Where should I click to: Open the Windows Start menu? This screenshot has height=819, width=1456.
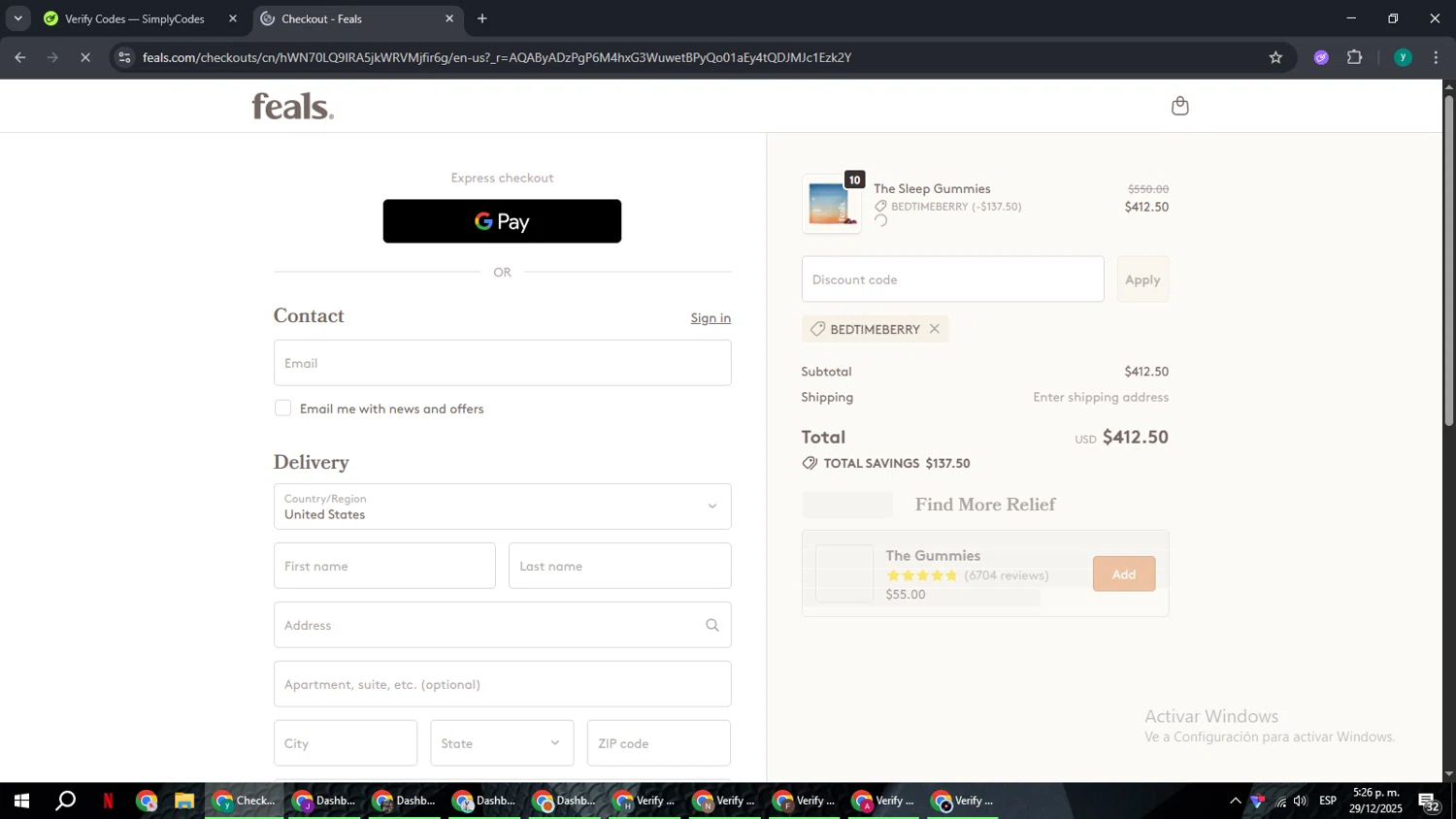(x=21, y=802)
